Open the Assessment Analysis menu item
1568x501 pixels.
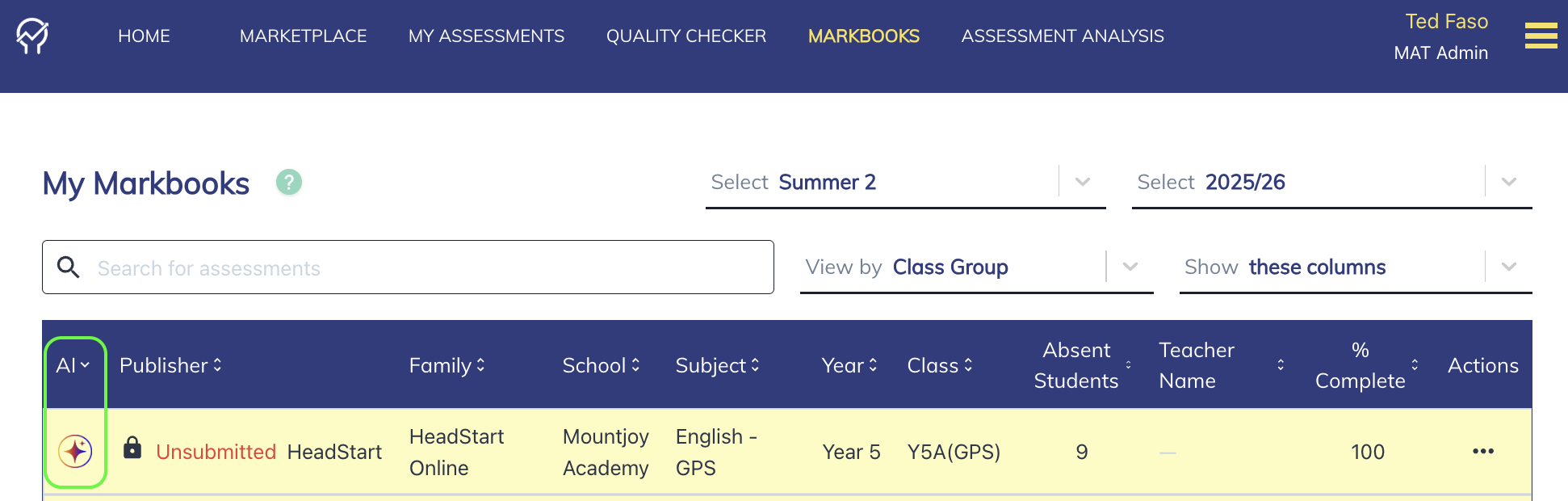[x=1063, y=36]
